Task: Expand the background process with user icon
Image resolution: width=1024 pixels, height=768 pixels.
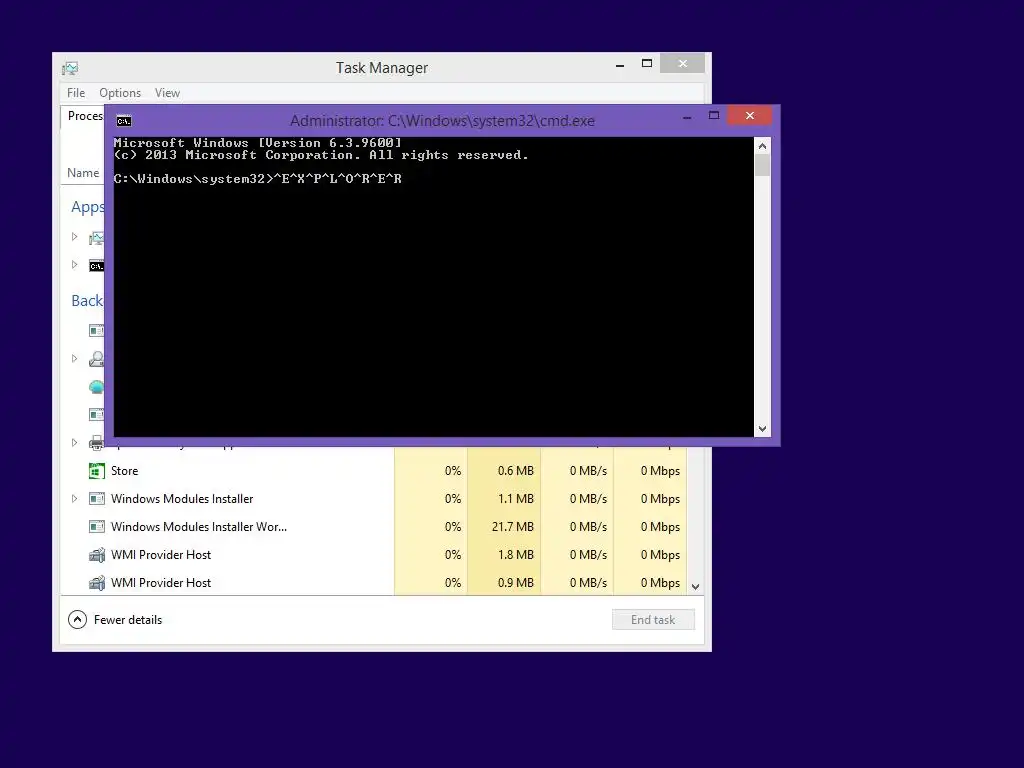Action: click(x=74, y=358)
